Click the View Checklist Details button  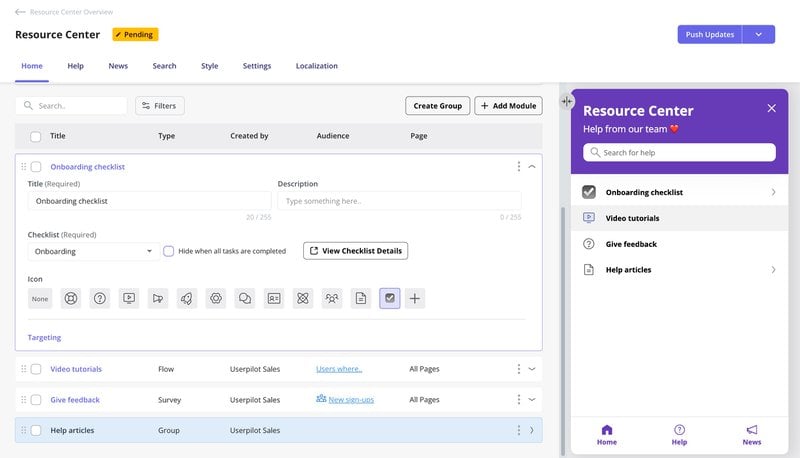[355, 251]
